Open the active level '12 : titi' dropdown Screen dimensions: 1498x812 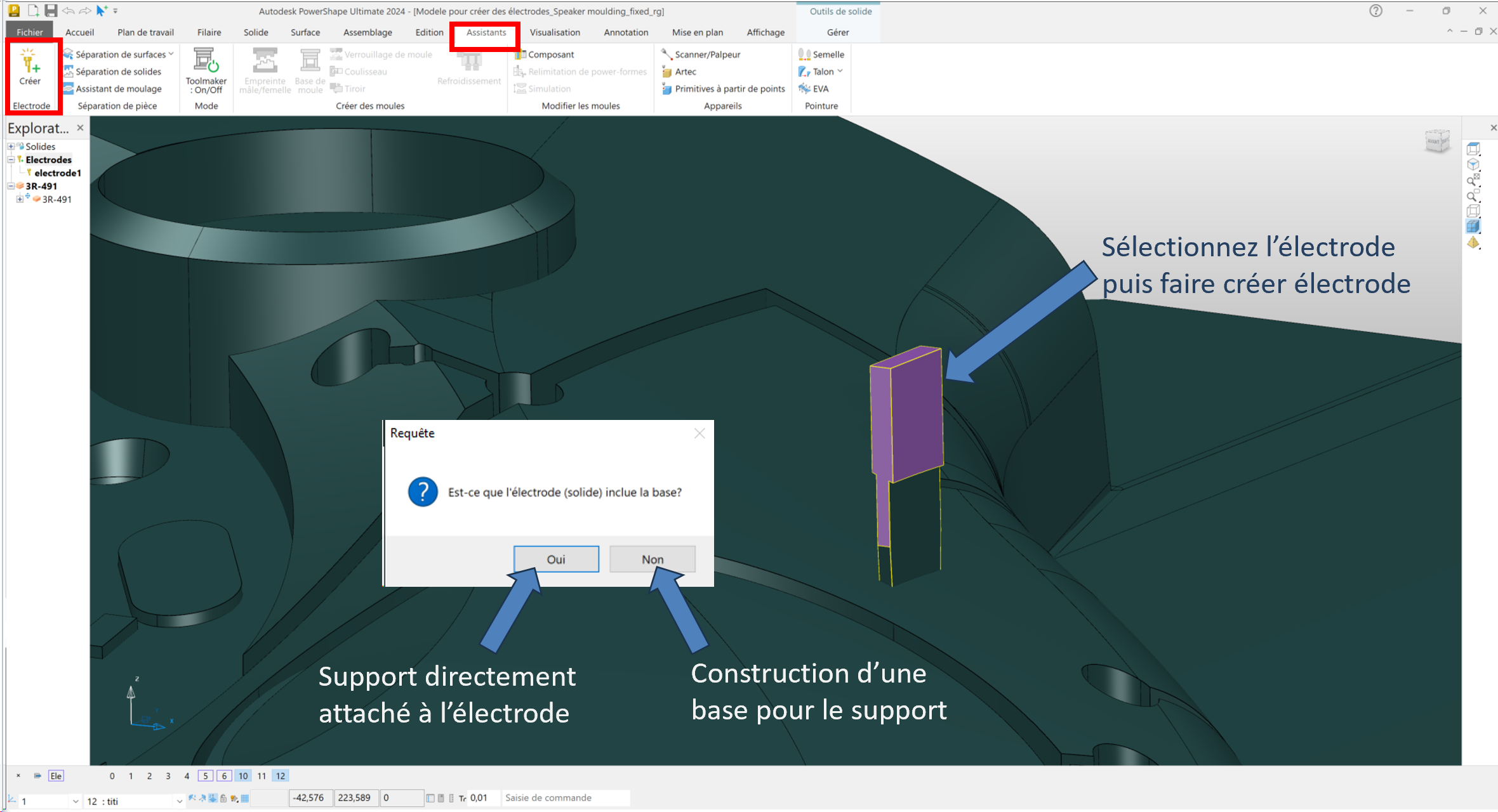(180, 801)
